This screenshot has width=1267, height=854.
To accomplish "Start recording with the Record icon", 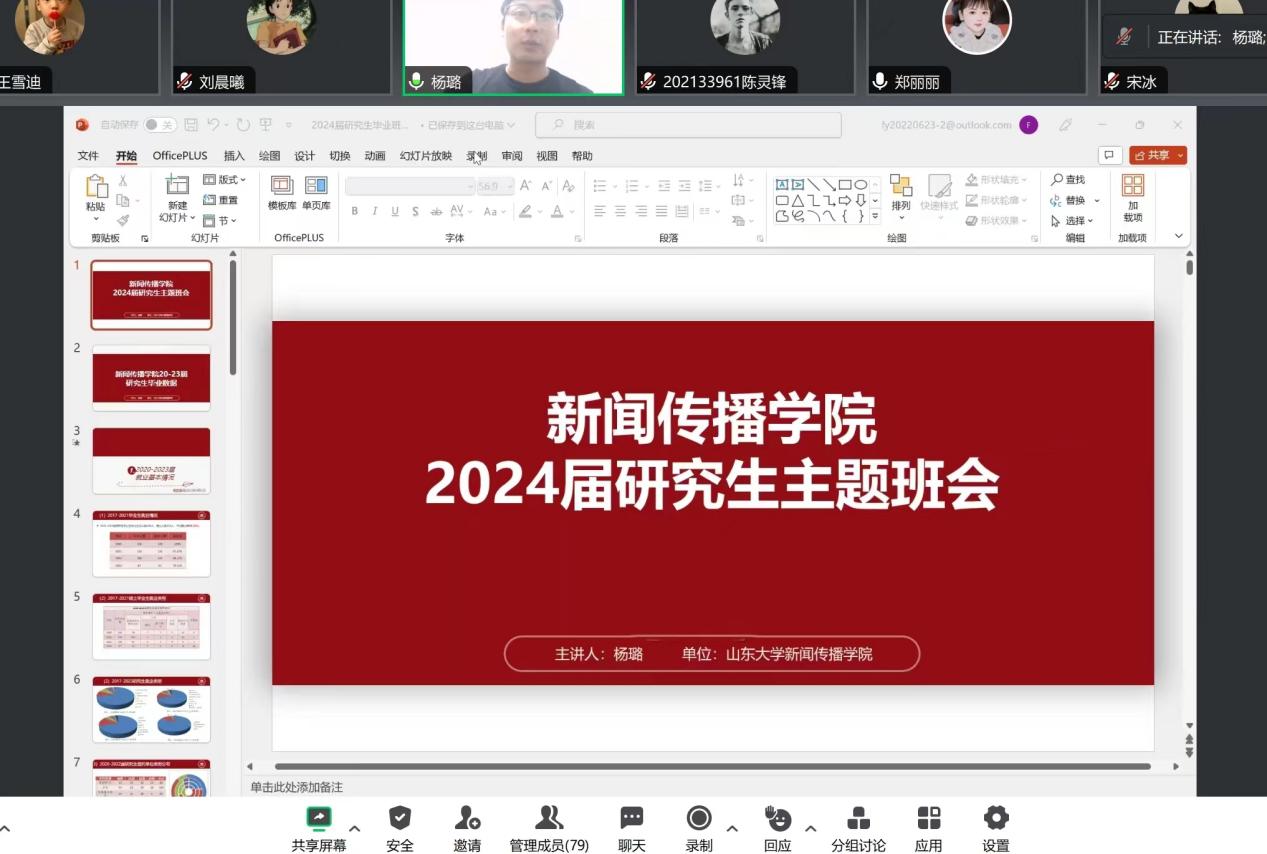I will pyautogui.click(x=699, y=819).
